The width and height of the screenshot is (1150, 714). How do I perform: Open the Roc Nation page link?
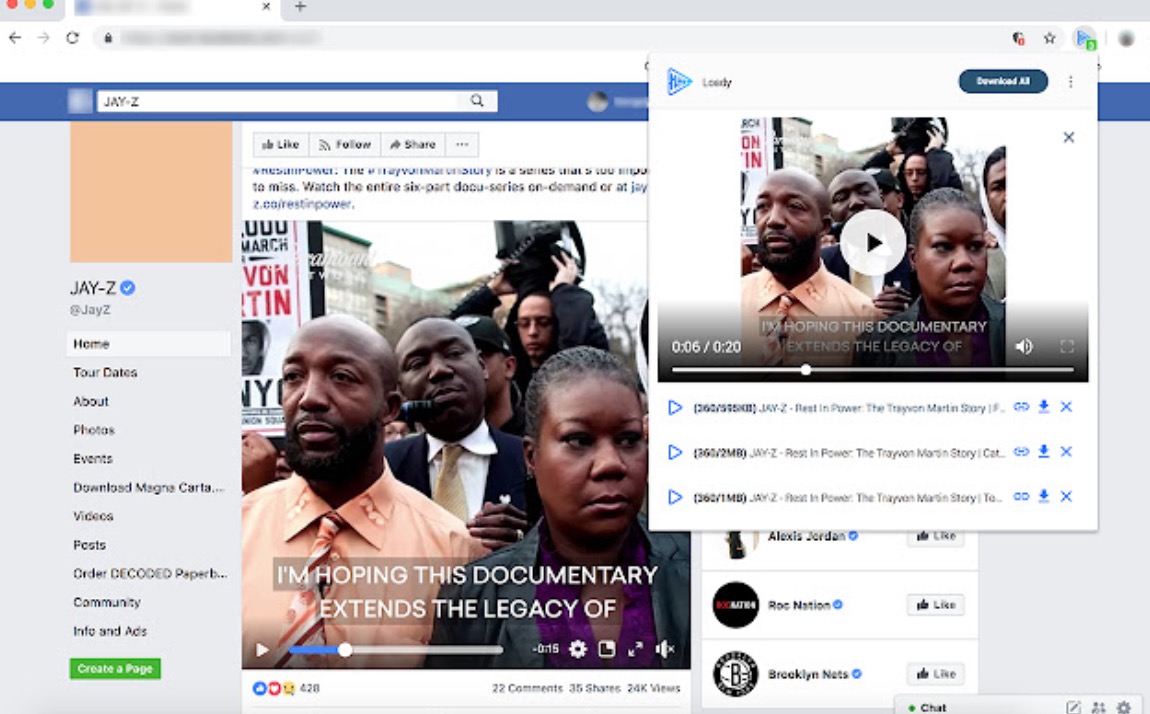(799, 605)
